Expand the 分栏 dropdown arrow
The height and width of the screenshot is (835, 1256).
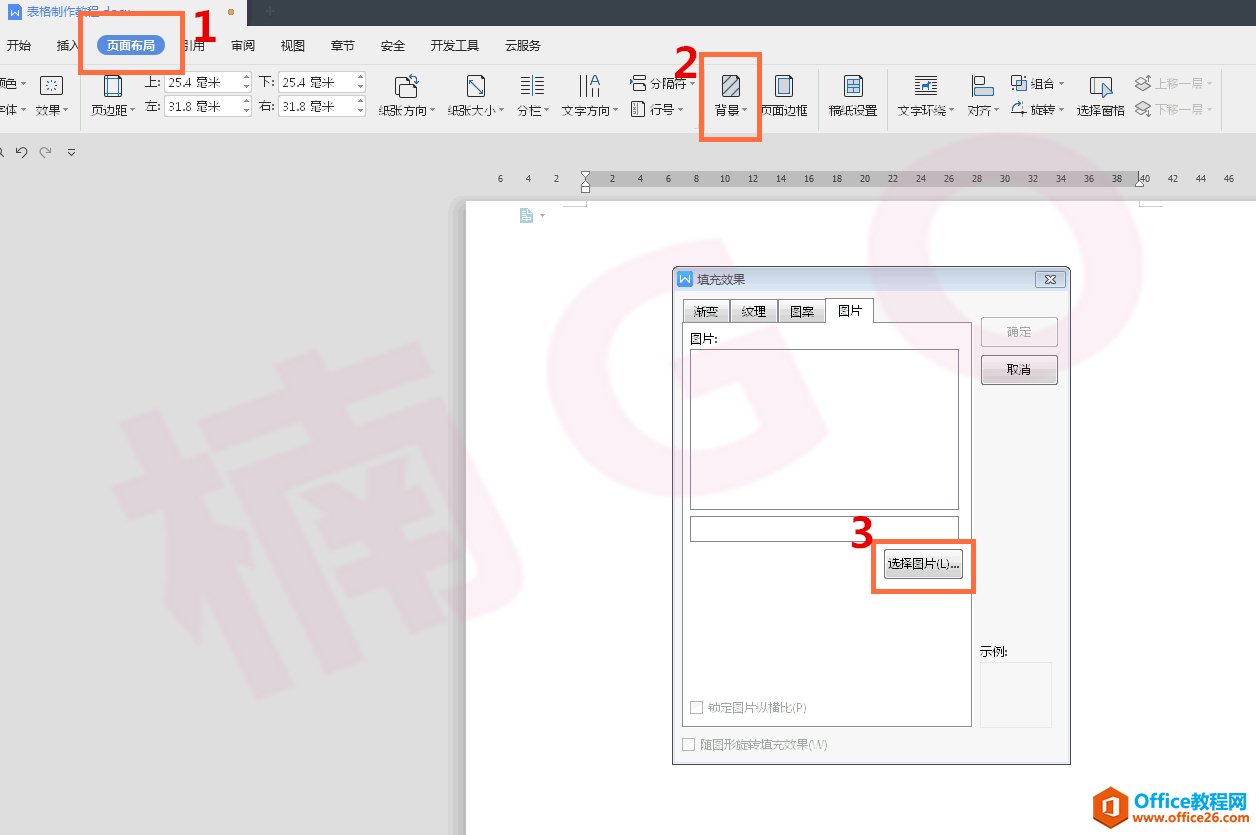548,111
